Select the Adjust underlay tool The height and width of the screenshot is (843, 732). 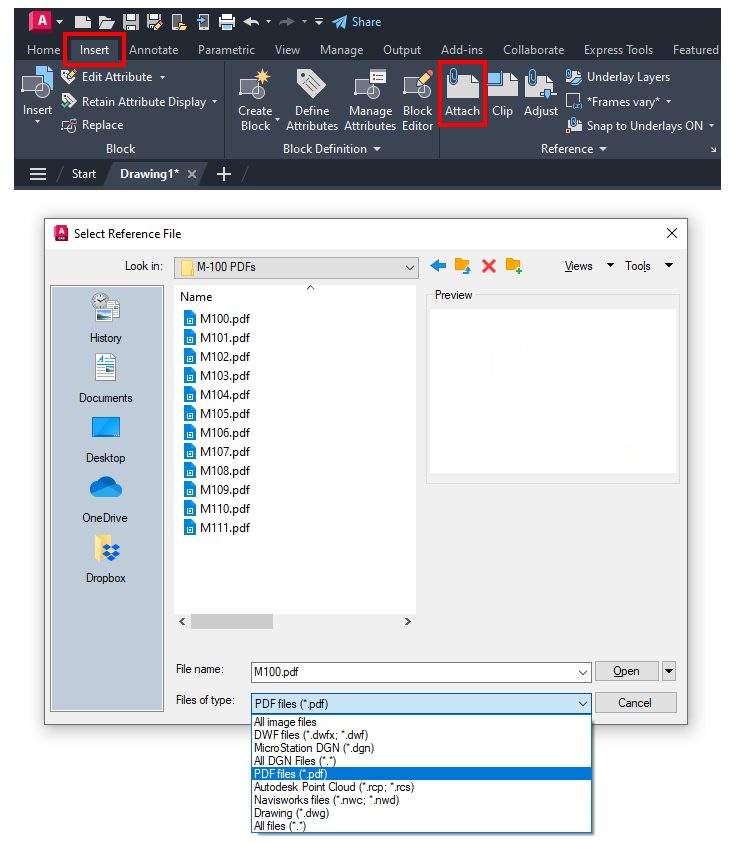pyautogui.click(x=541, y=94)
